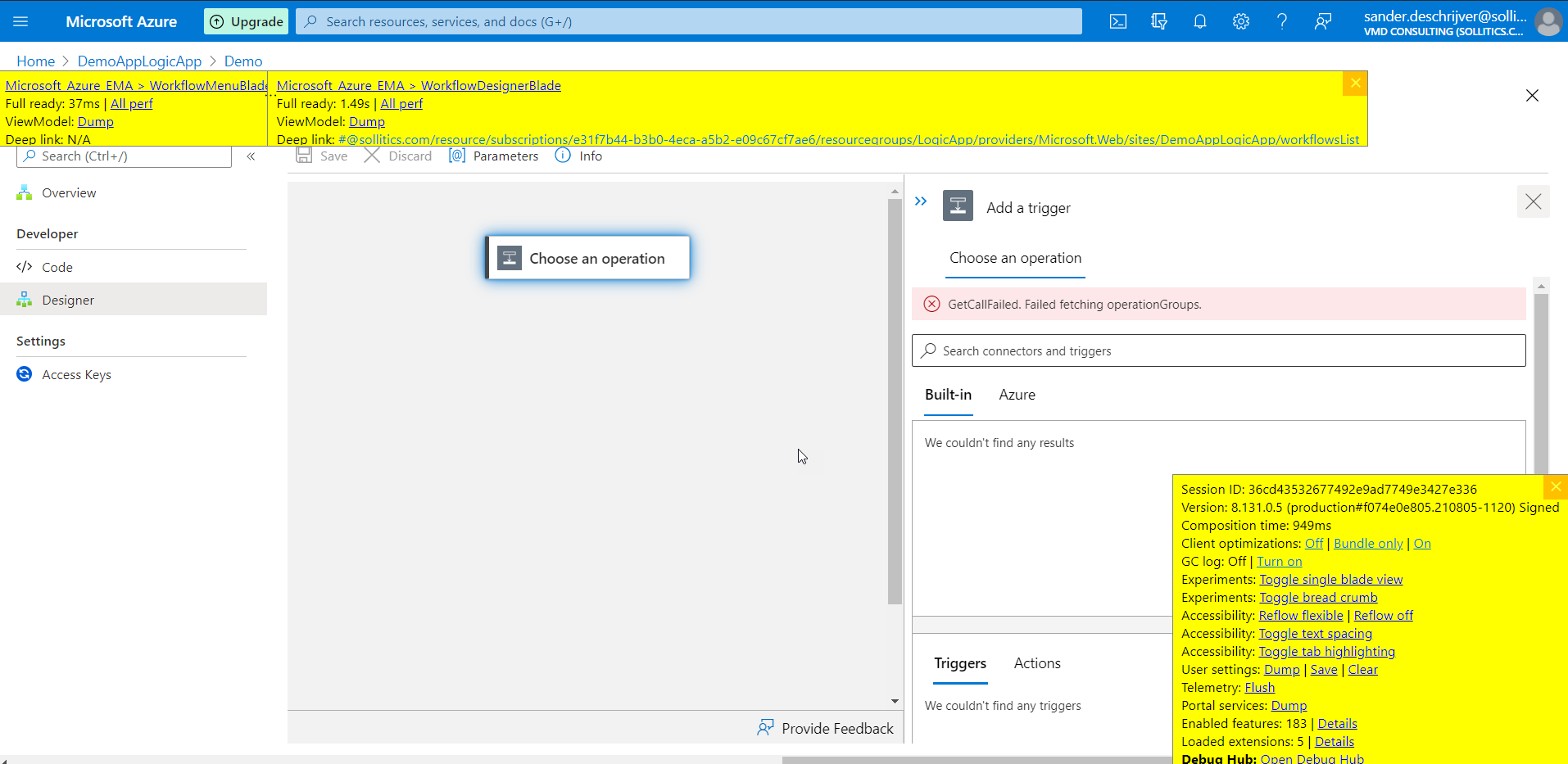Image resolution: width=1568 pixels, height=764 pixels.
Task: Select the Choose an operation tab
Action: [1015, 259]
